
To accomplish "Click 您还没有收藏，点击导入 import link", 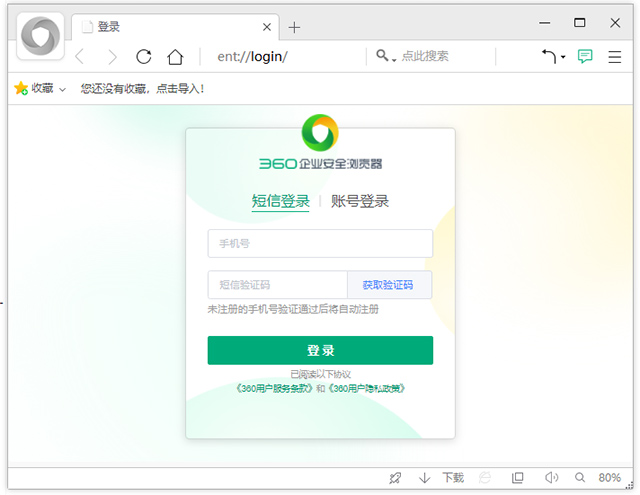I will pyautogui.click(x=142, y=88).
